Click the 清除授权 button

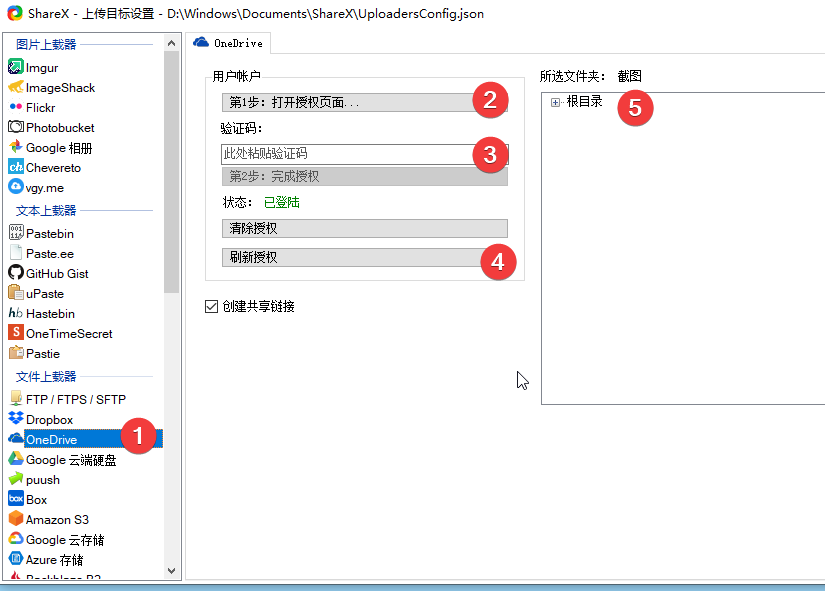(365, 228)
